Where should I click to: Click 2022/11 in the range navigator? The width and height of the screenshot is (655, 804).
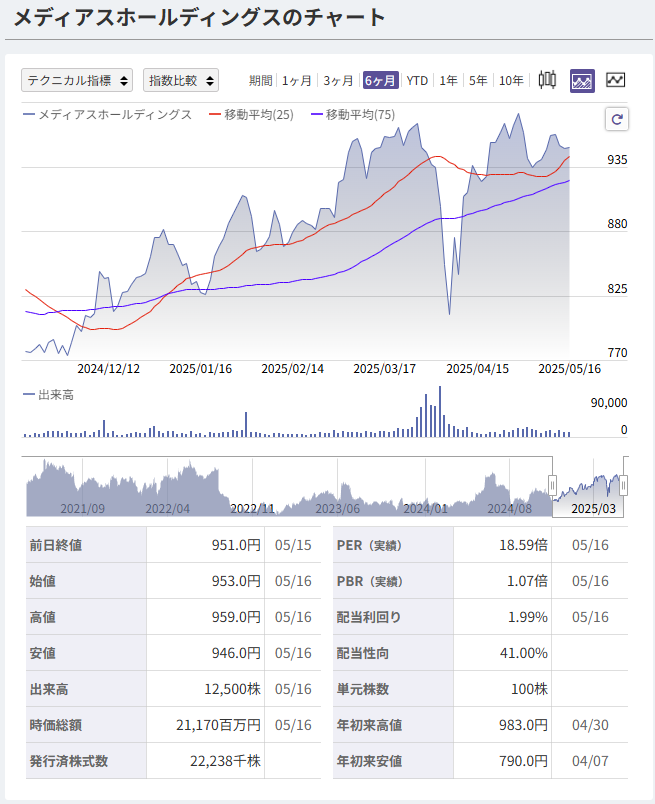pos(252,509)
